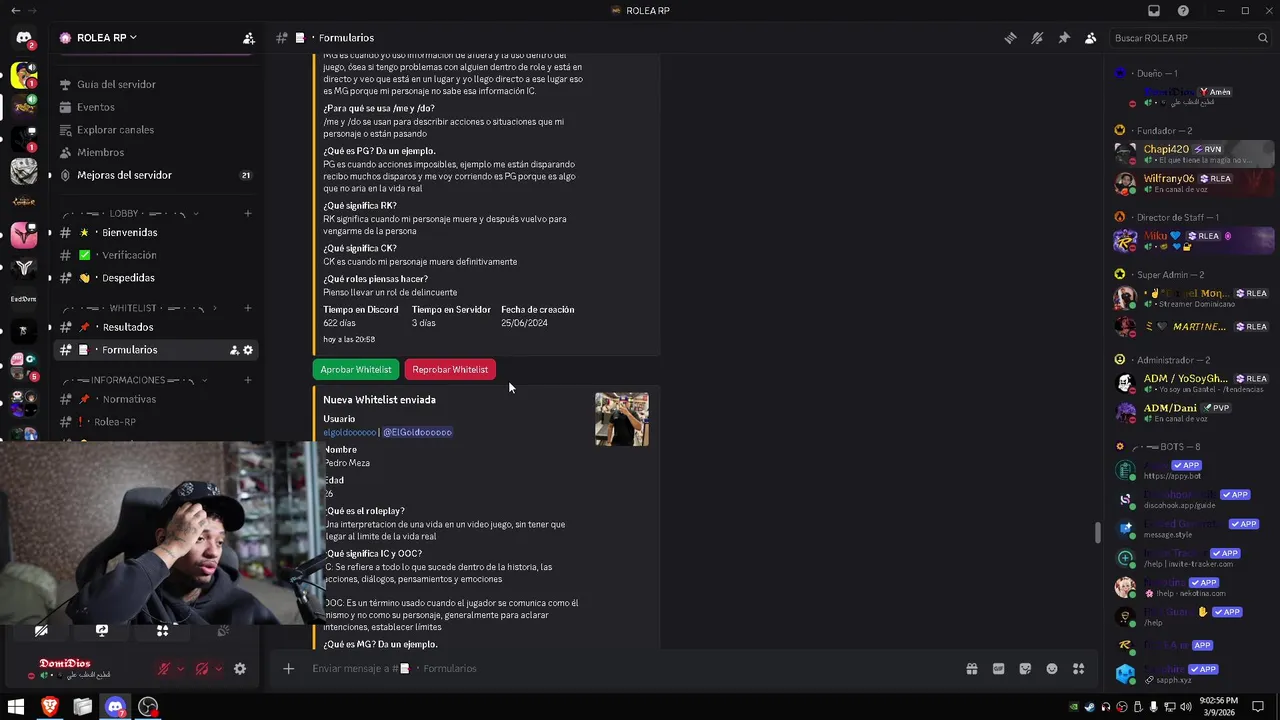Toggle the member list visibility

click(1091, 38)
